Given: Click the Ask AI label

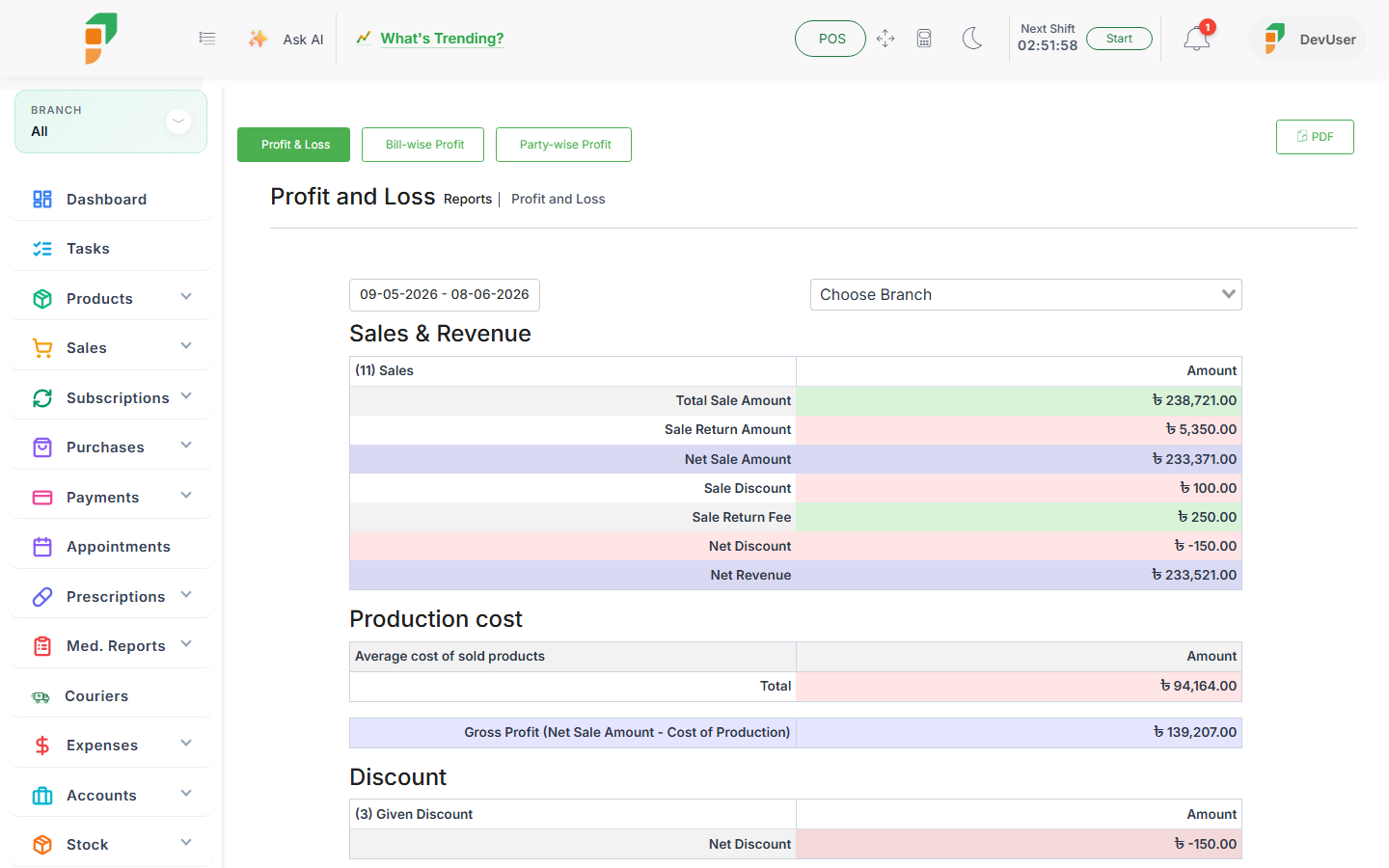Looking at the screenshot, I should tap(303, 40).
